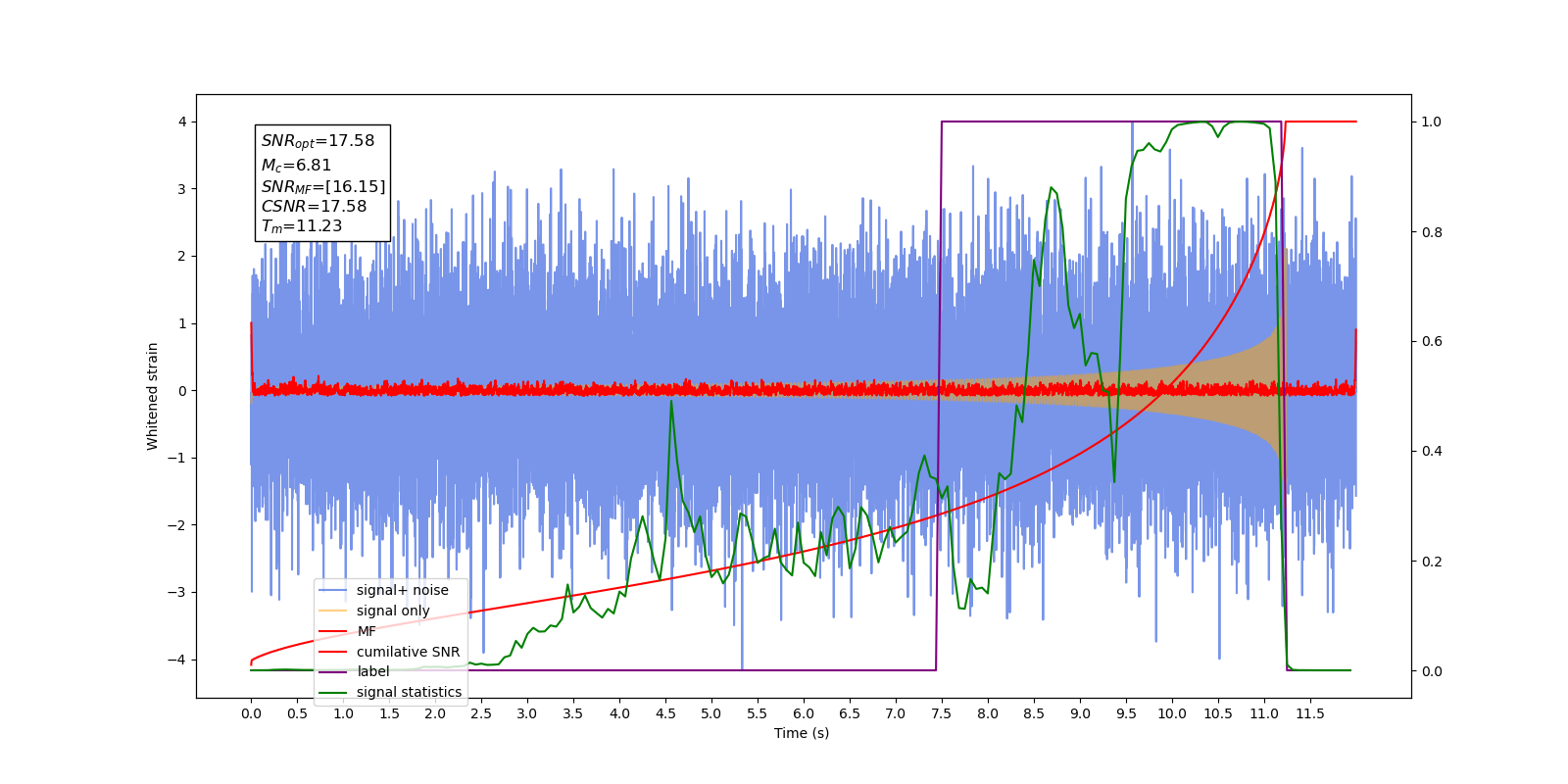This screenshot has height=784, width=1568.
Task: Click the right y-axis tick label 0.2
Action: (x=1432, y=562)
